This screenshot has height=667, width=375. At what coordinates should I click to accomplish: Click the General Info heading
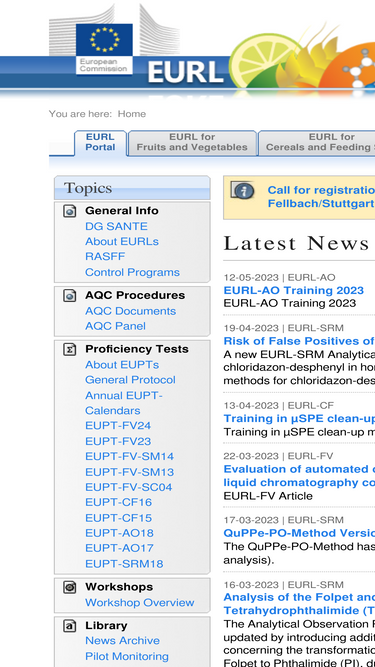tap(122, 211)
